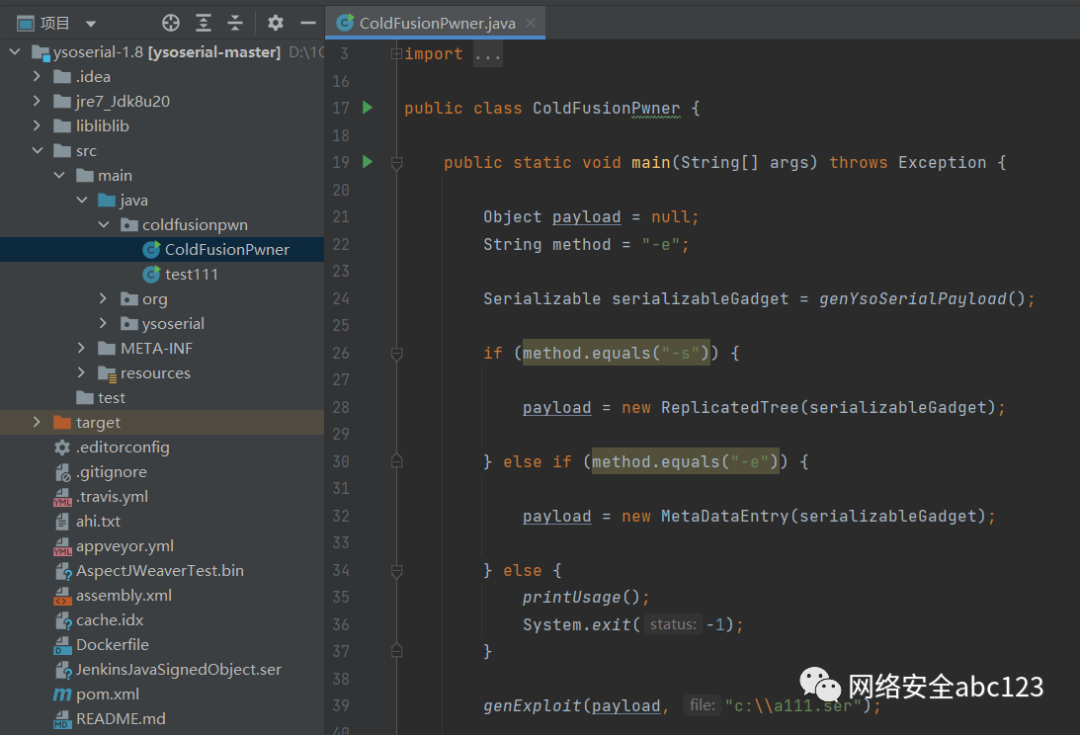This screenshot has height=735, width=1080.
Task: Click the coldfusionpwn package folder icon
Action: 129,225
